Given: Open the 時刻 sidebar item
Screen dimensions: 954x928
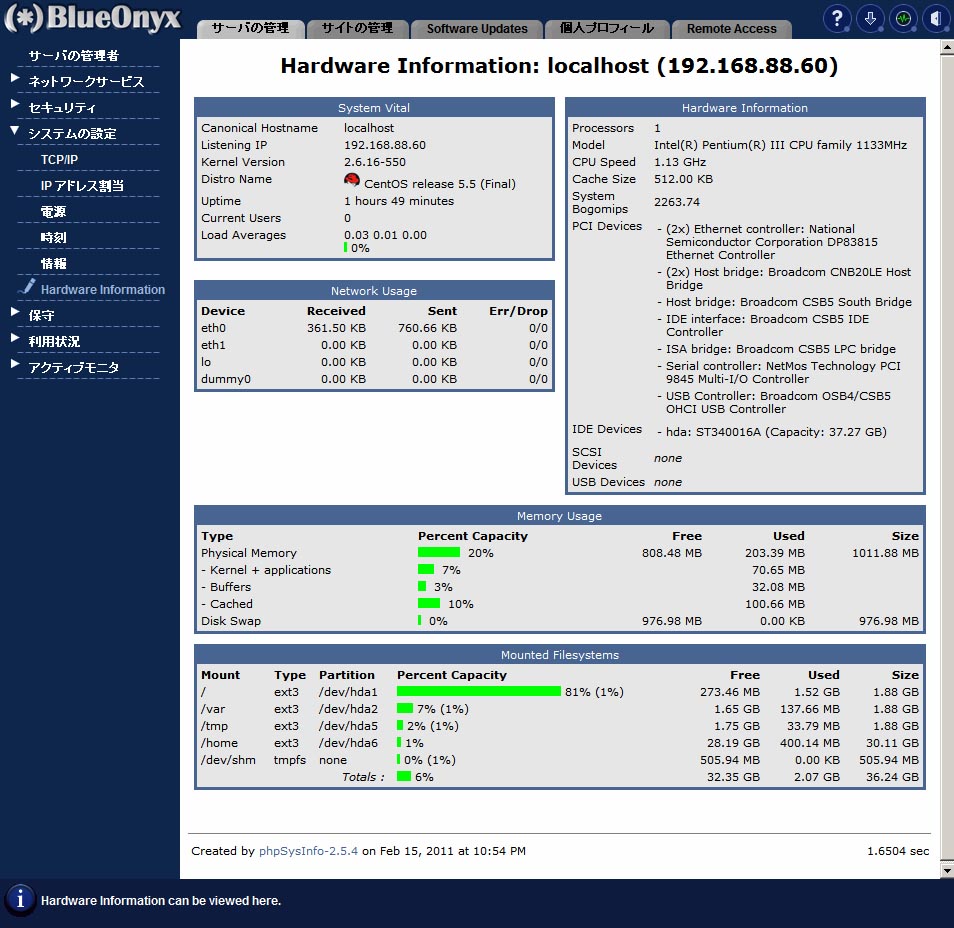Looking at the screenshot, I should (x=54, y=238).
